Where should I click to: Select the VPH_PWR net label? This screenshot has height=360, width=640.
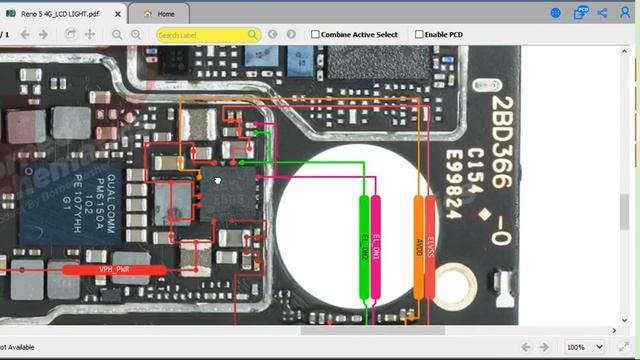point(114,270)
